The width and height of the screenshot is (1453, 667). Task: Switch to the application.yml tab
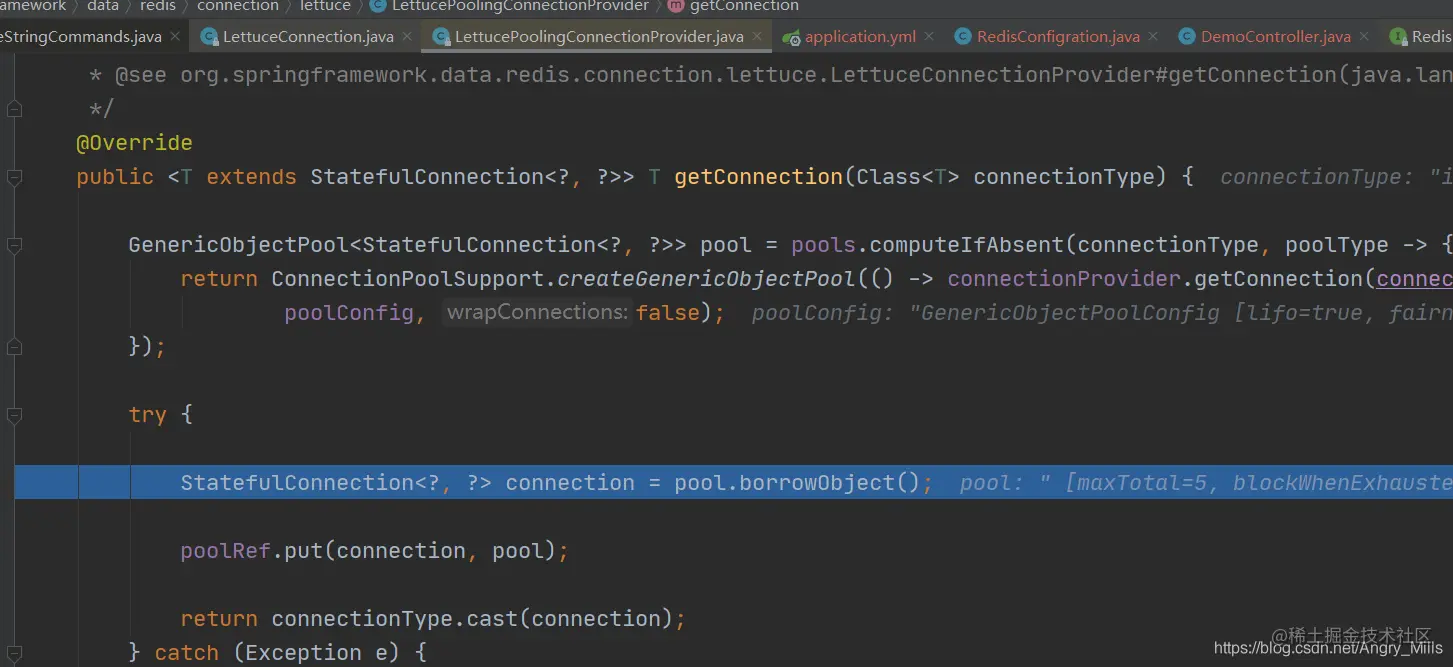click(x=860, y=36)
